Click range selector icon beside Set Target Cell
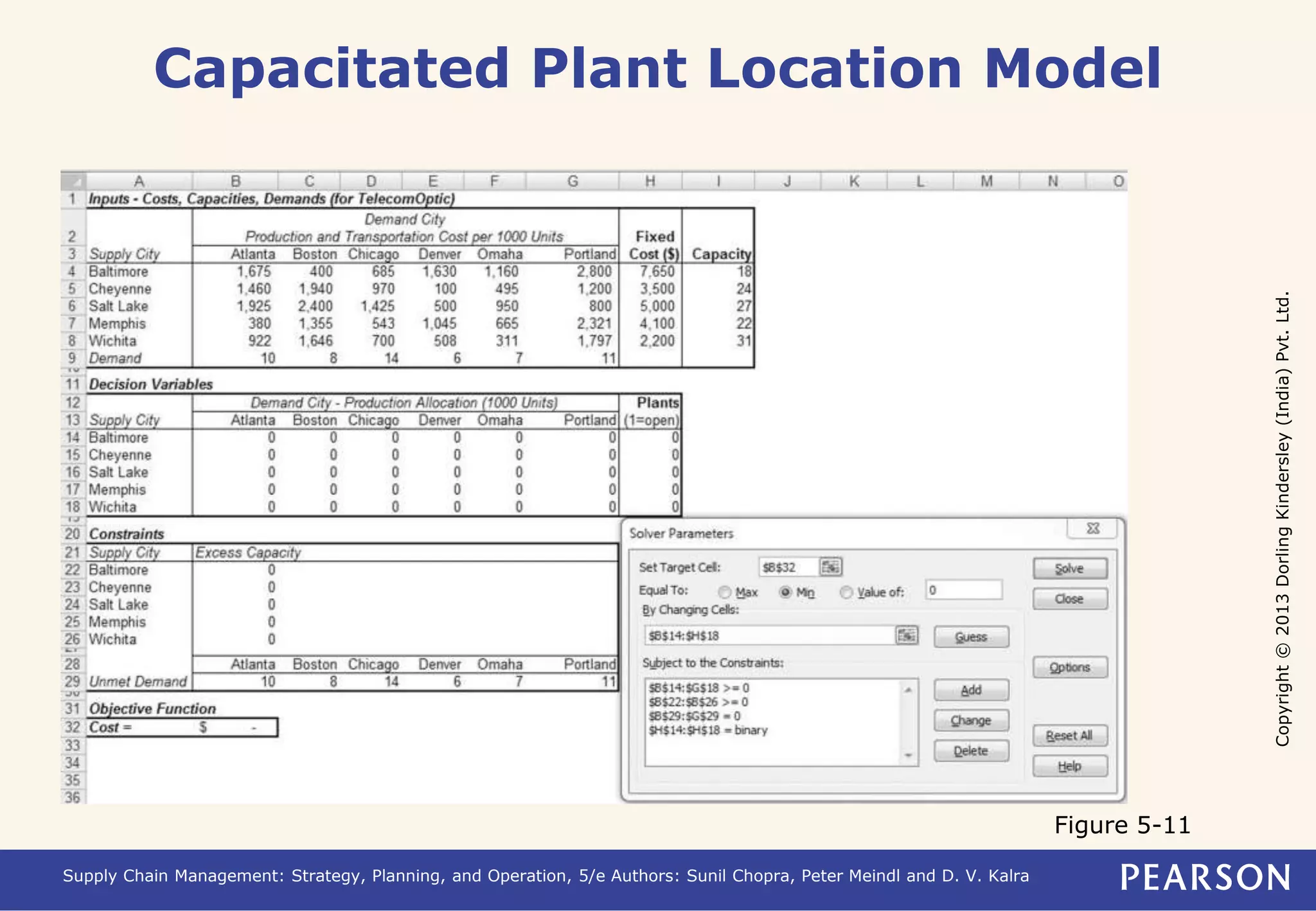The image size is (1316, 911). pos(830,567)
